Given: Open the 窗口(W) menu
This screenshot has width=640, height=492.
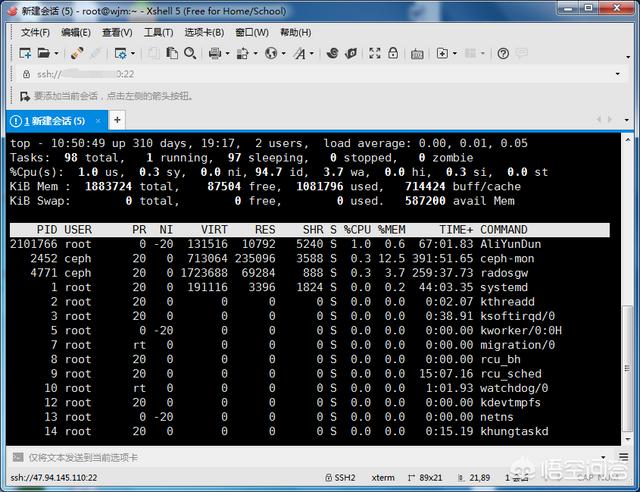Looking at the screenshot, I should [252, 33].
